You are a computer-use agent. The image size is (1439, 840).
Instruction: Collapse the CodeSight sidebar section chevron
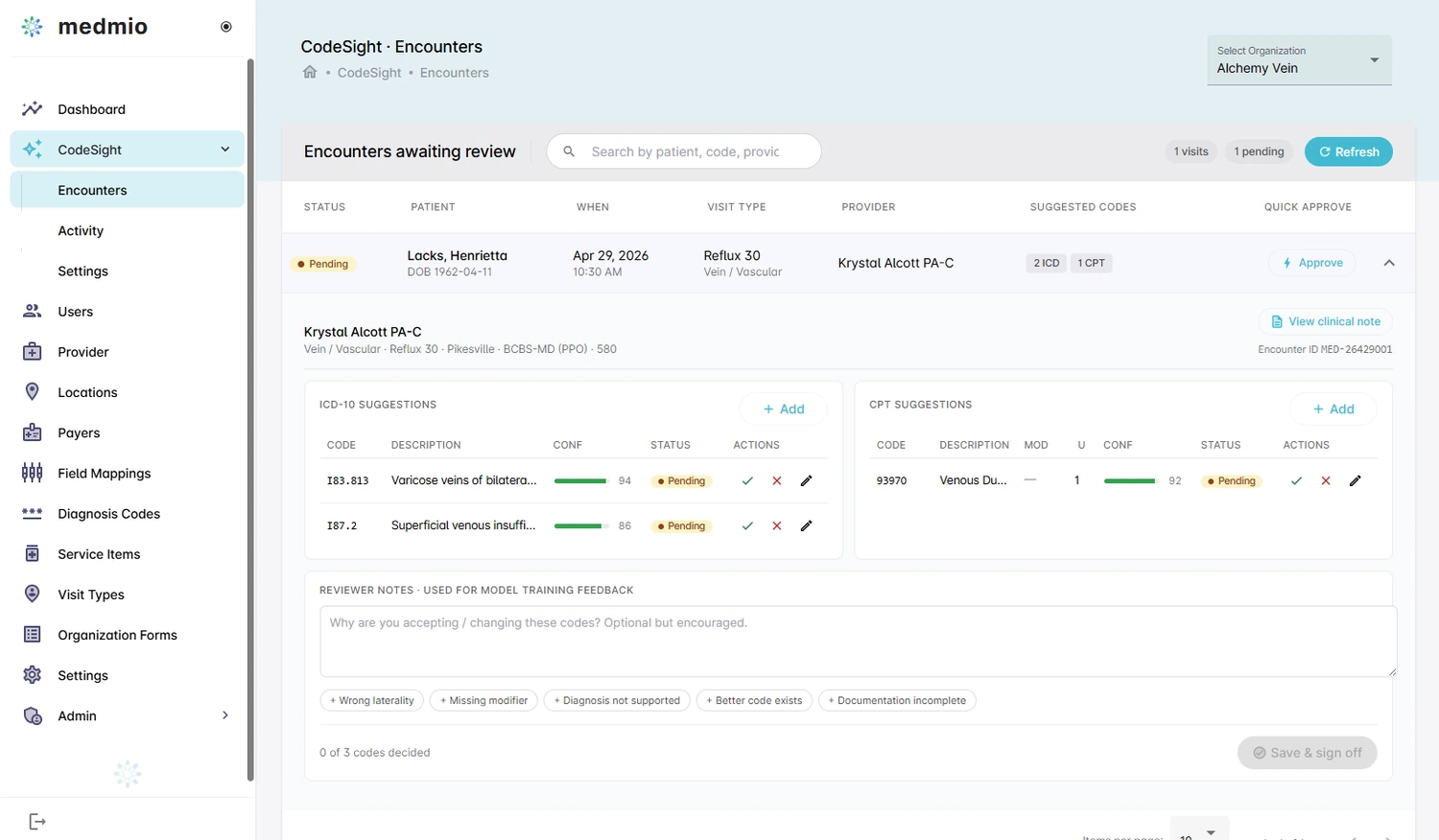(x=225, y=150)
